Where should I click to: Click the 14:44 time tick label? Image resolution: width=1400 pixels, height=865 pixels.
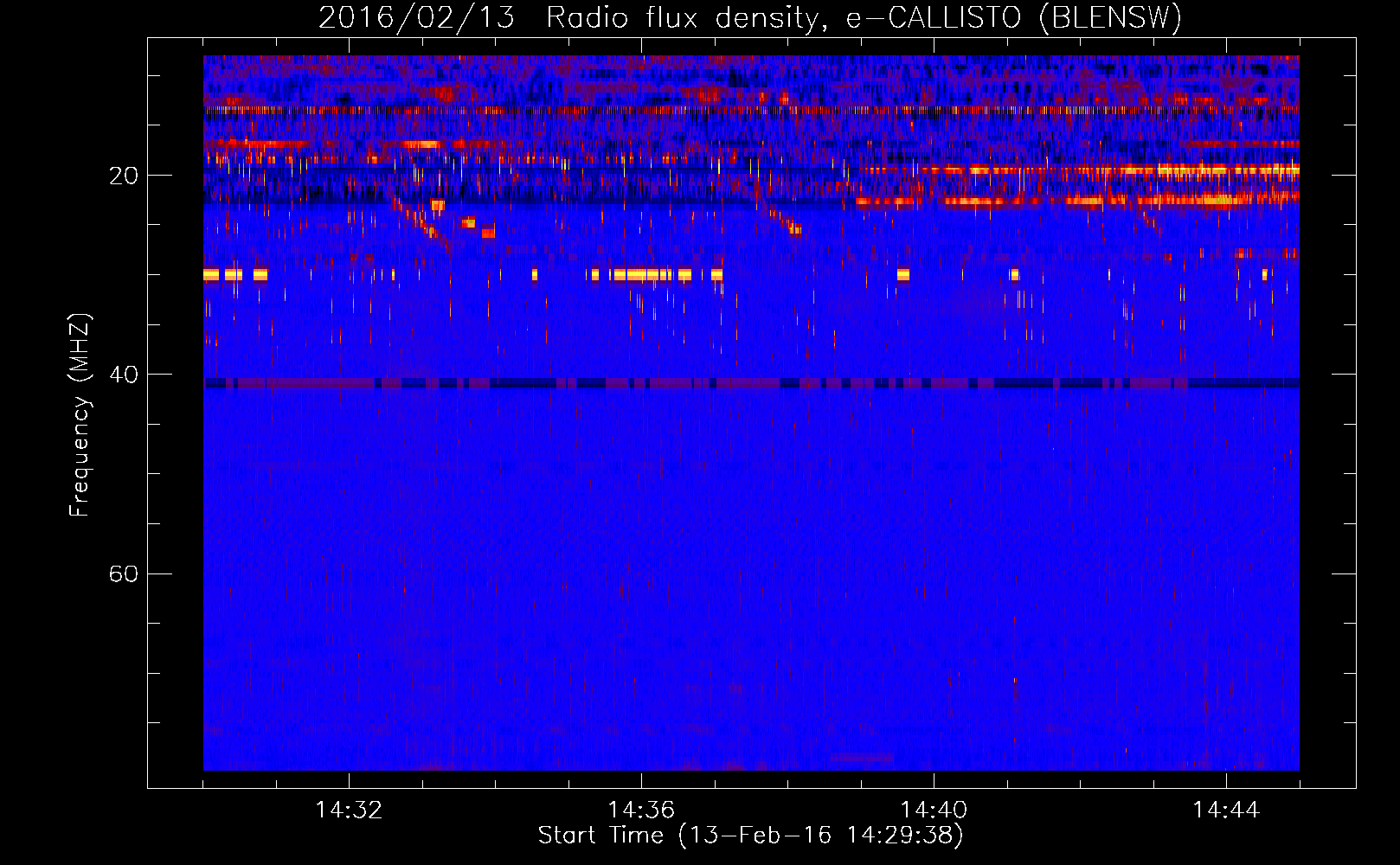tap(1226, 811)
